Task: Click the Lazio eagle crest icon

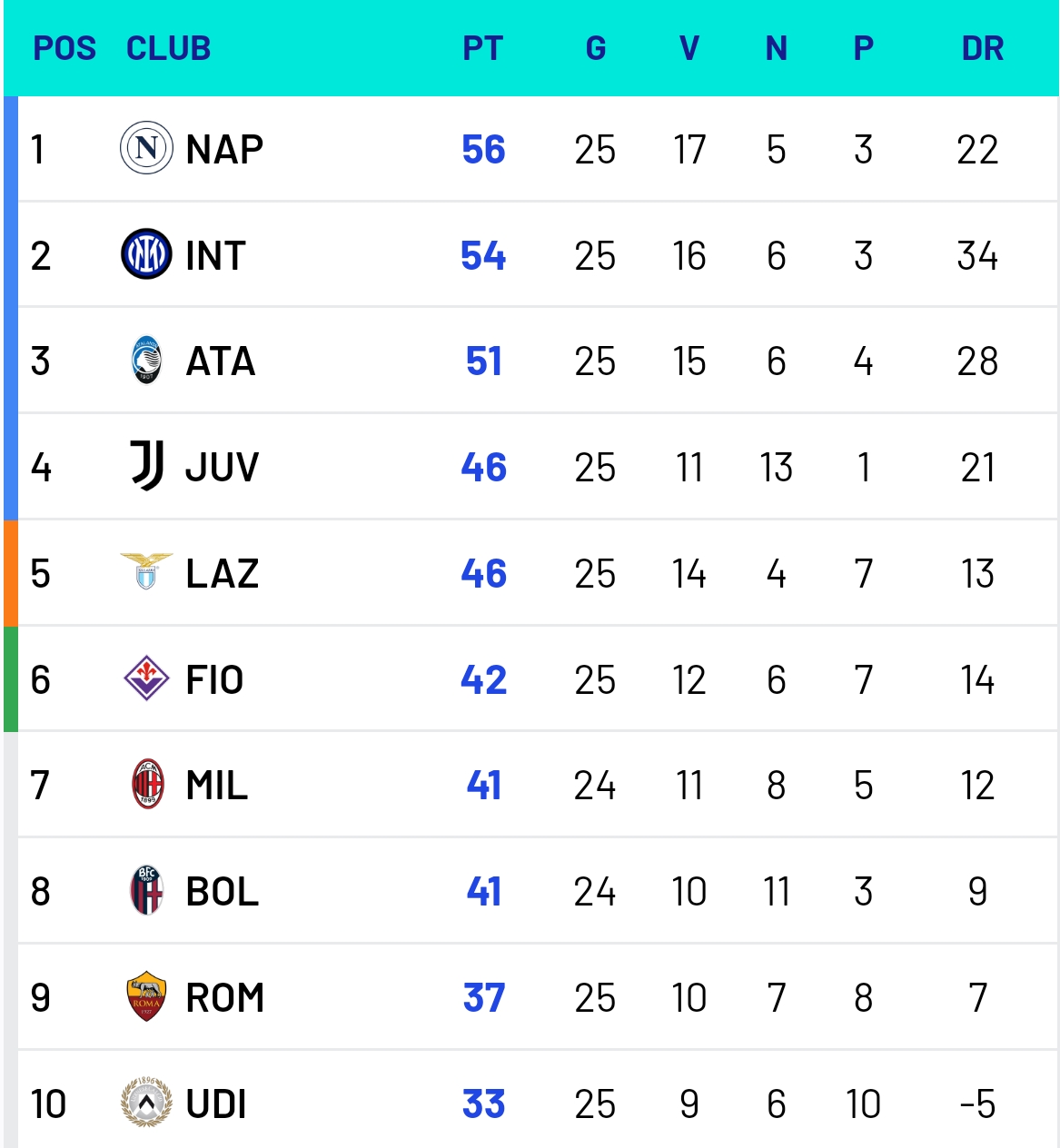Action: 146,572
